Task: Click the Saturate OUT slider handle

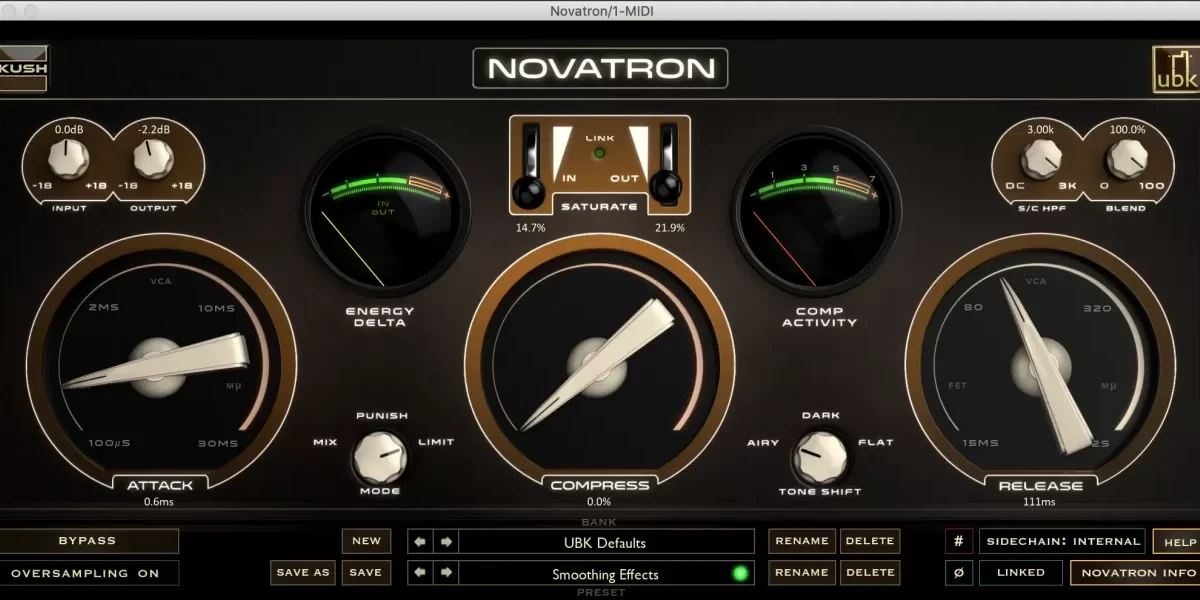Action: (665, 186)
